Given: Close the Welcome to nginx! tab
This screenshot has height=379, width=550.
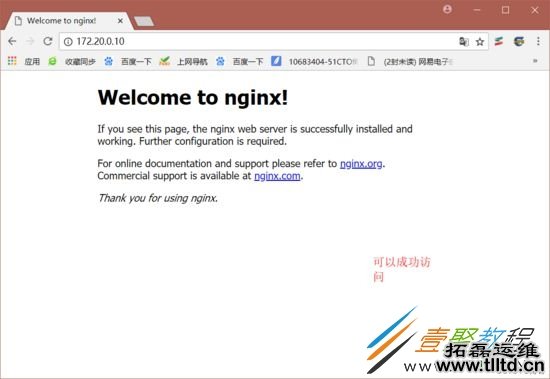Looking at the screenshot, I should click(120, 21).
